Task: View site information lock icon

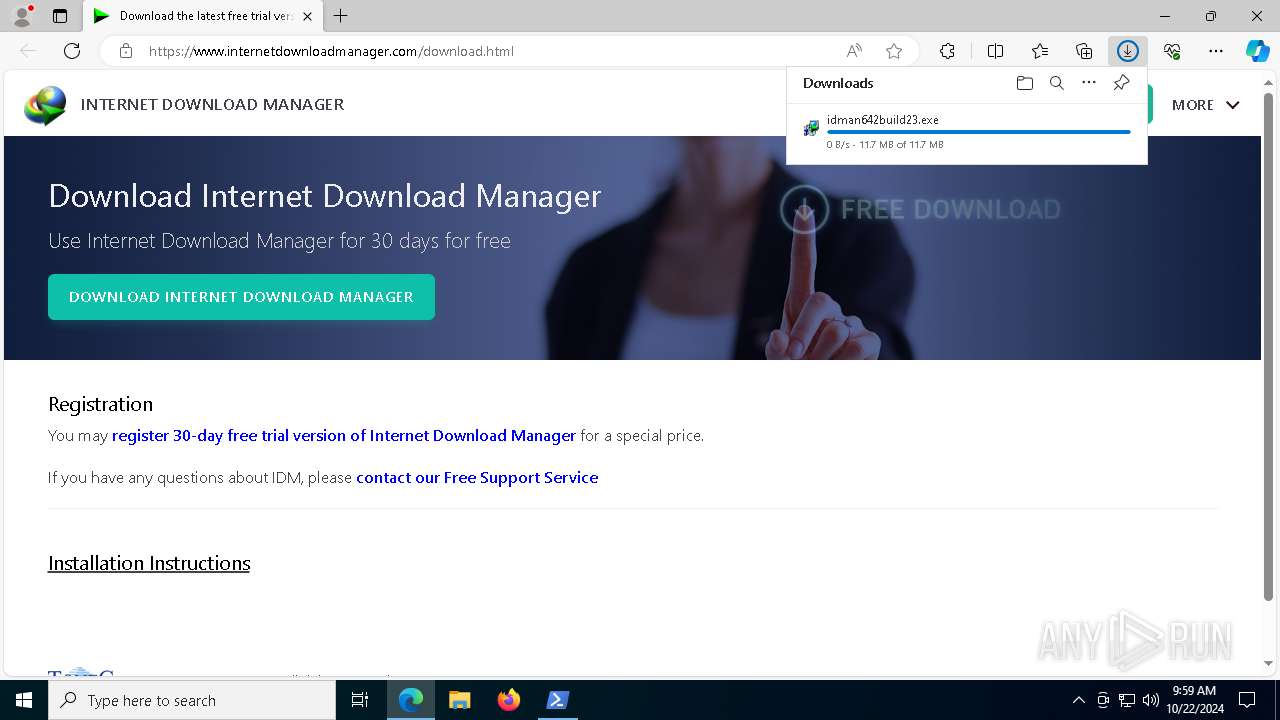Action: (126, 51)
